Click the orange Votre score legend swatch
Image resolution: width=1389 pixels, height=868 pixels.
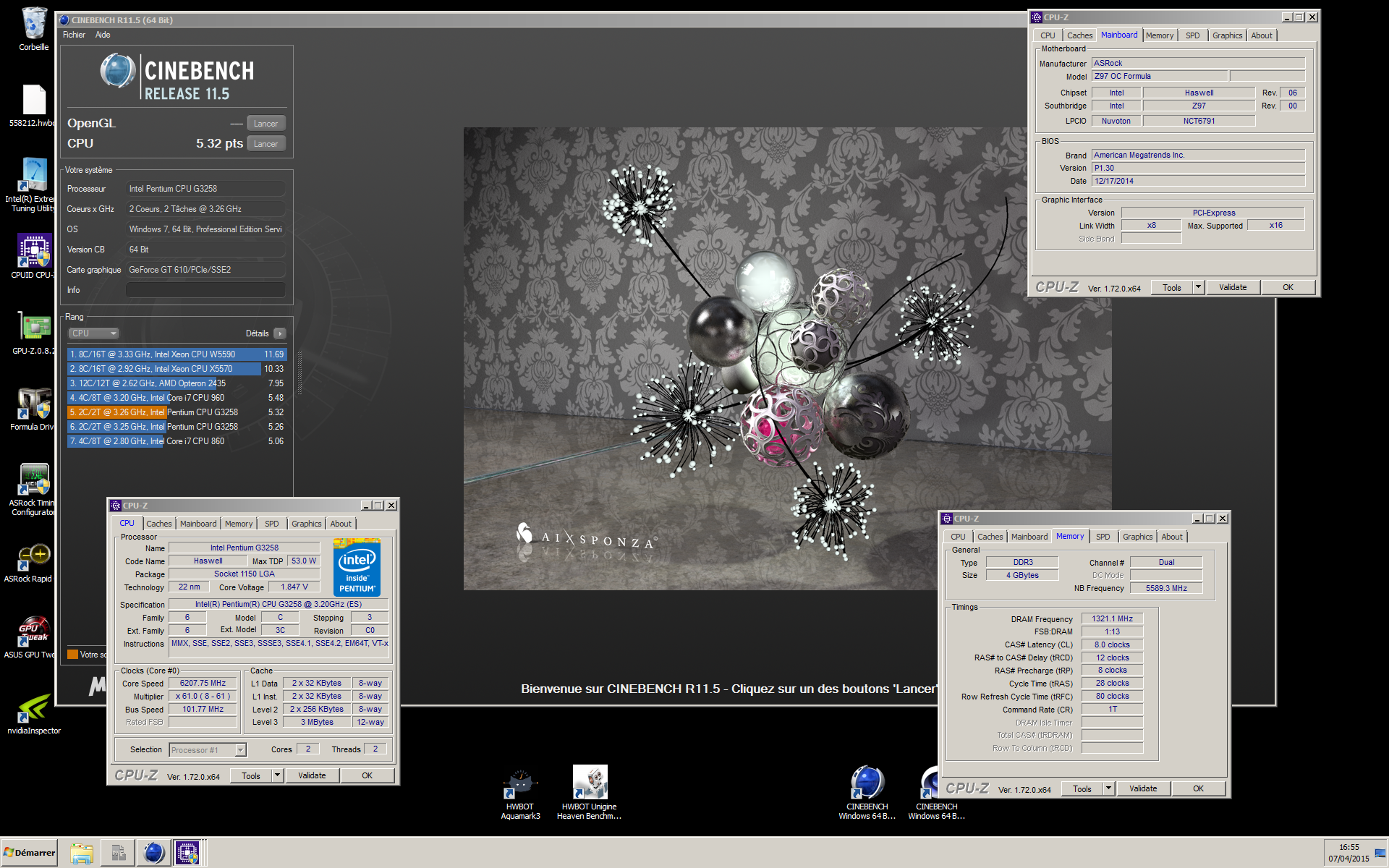tap(72, 655)
